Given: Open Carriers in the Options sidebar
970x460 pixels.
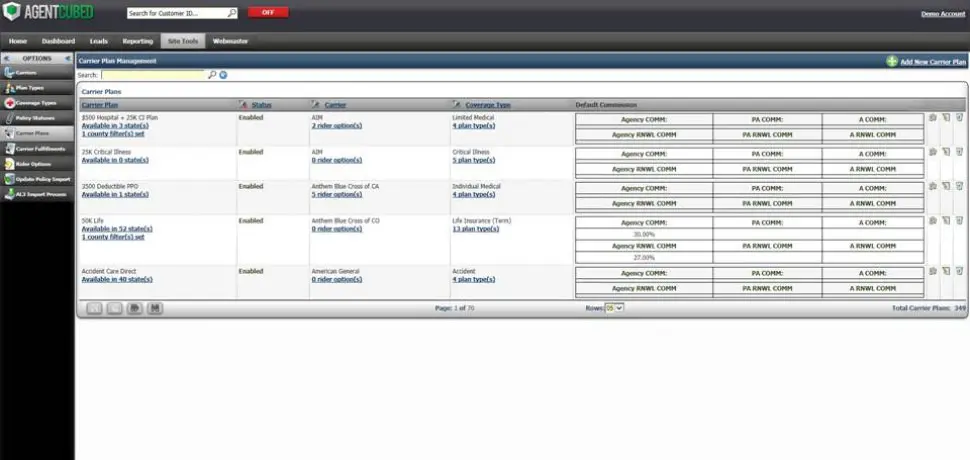Looking at the screenshot, I should 37,73.
